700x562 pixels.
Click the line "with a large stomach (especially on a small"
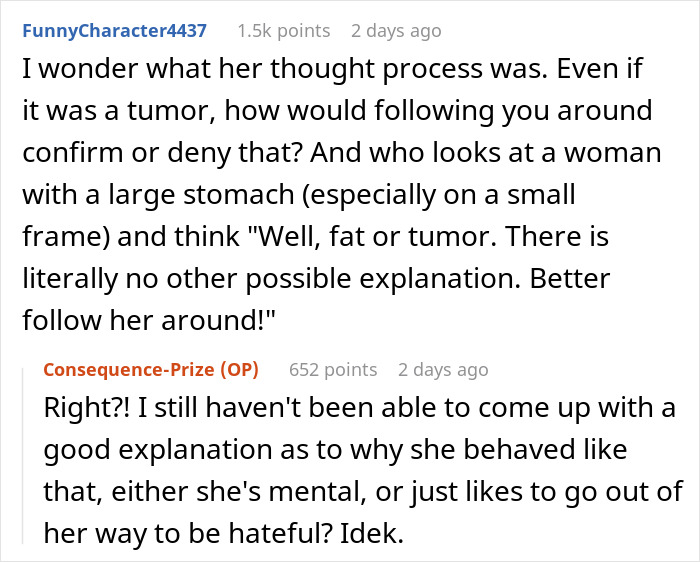299,195
